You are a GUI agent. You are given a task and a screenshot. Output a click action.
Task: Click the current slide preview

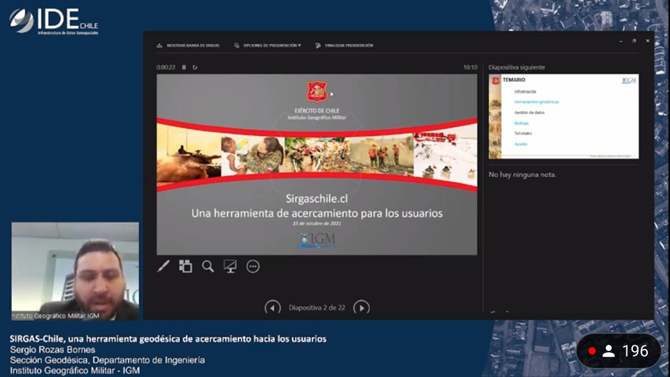pos(317,165)
